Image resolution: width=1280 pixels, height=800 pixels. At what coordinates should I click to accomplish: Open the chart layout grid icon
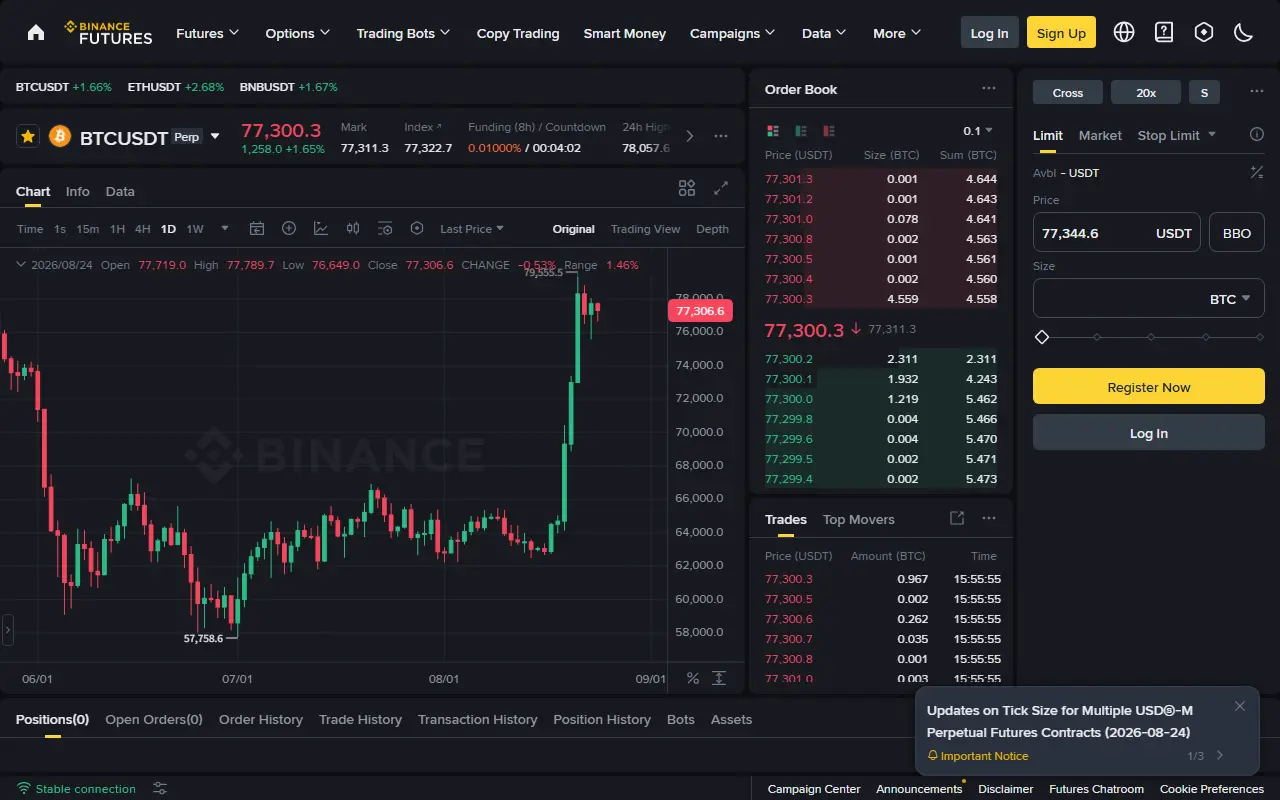(x=687, y=188)
